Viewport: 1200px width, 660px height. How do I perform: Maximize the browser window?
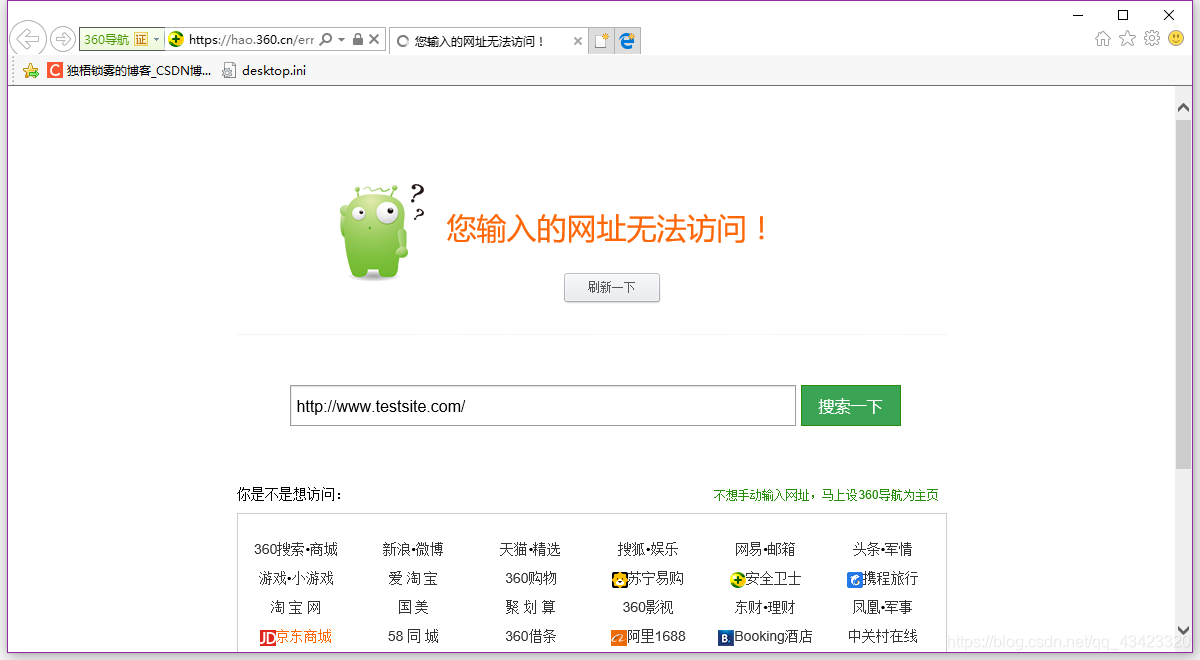click(1123, 15)
